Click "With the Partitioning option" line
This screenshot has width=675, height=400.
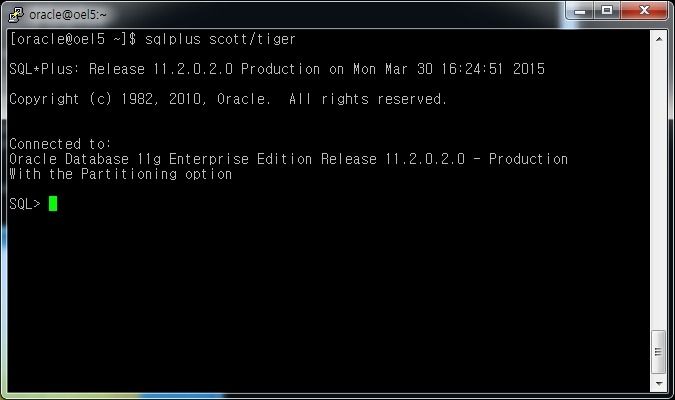[x=121, y=174]
